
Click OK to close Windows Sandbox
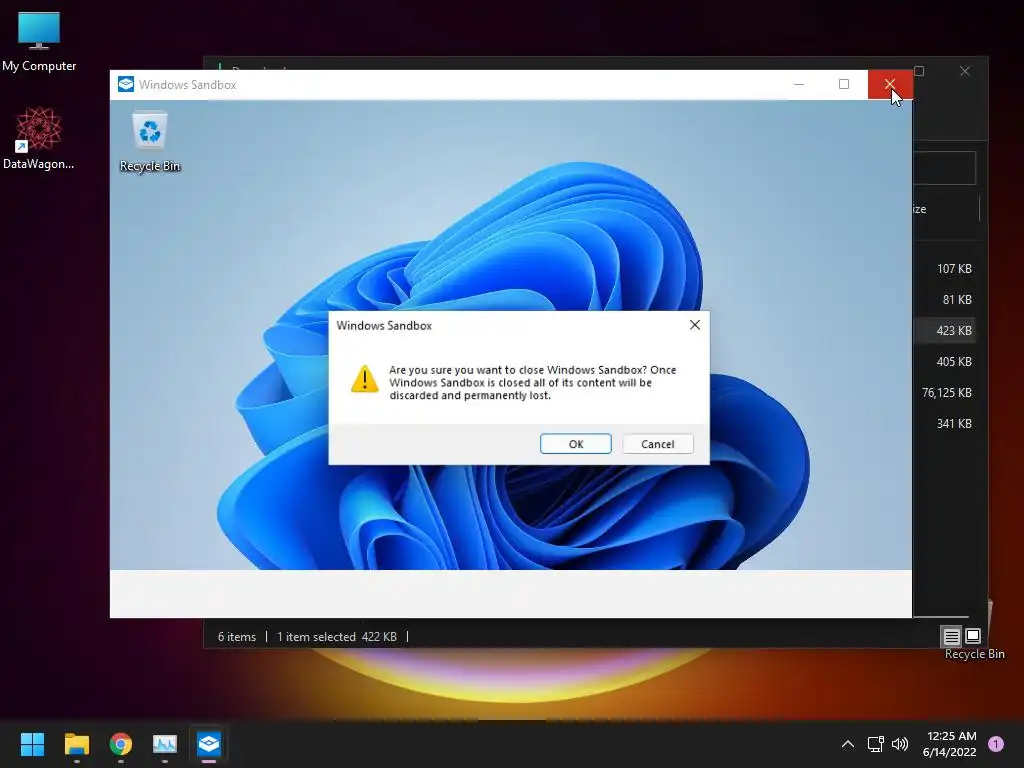(x=575, y=444)
